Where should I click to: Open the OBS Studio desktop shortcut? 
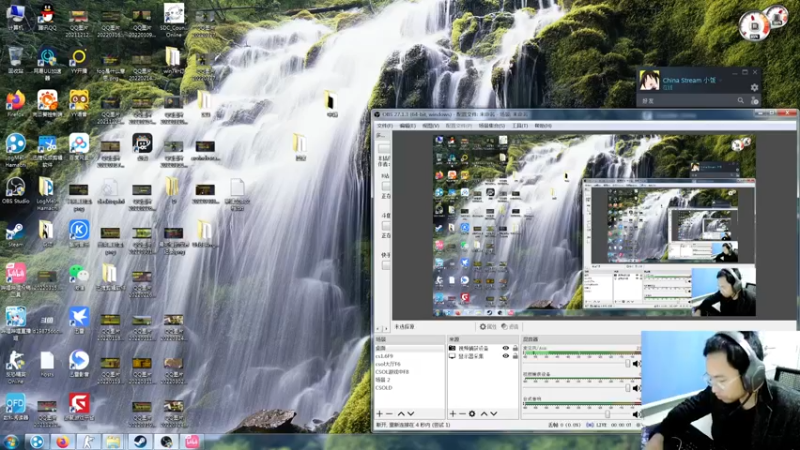[x=15, y=191]
